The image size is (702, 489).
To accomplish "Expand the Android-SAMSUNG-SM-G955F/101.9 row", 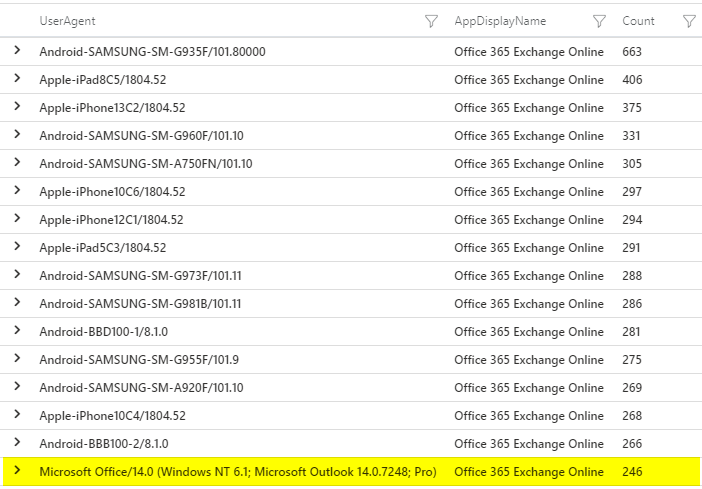I will tap(17, 358).
